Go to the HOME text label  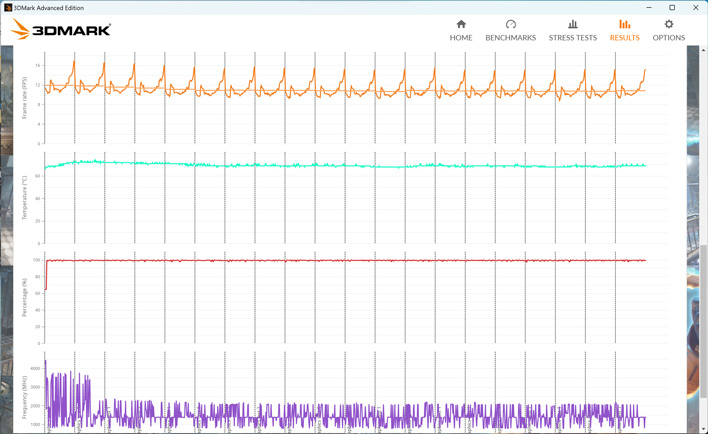tap(461, 38)
